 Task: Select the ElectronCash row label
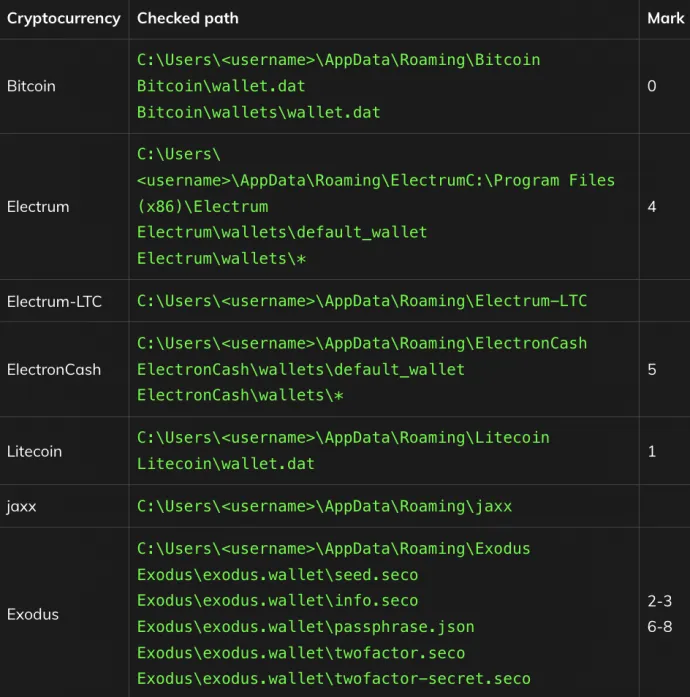54,370
